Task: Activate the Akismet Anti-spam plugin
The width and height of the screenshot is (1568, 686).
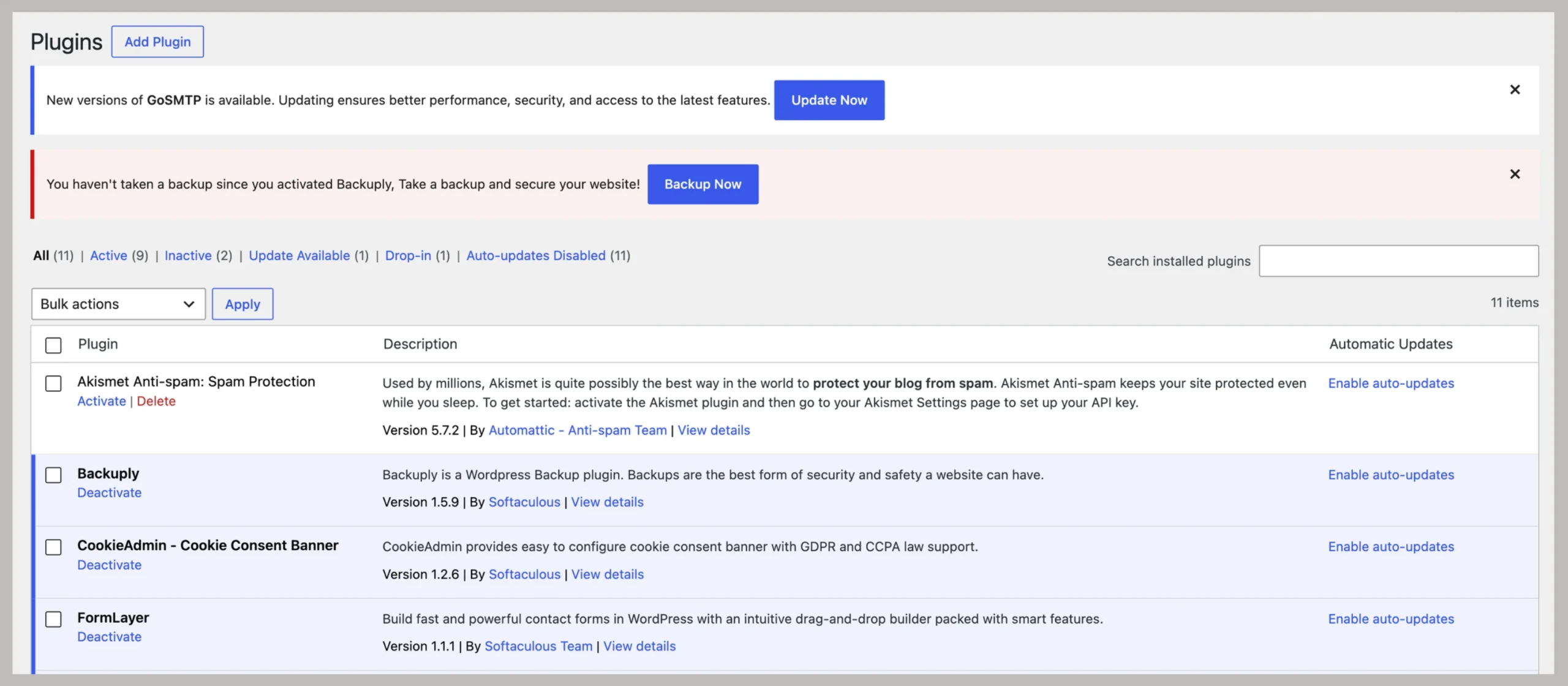Action: [x=102, y=401]
